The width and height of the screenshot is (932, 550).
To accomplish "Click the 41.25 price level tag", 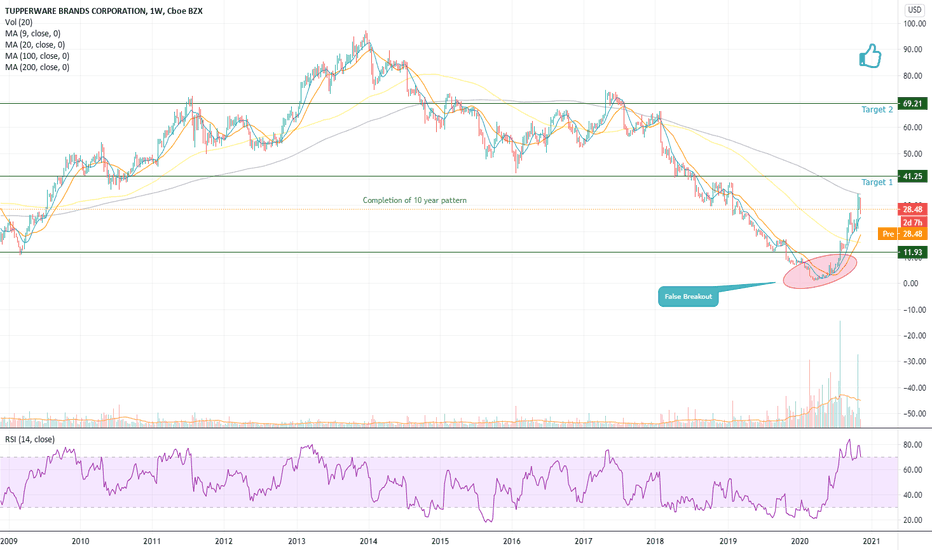I will (912, 177).
